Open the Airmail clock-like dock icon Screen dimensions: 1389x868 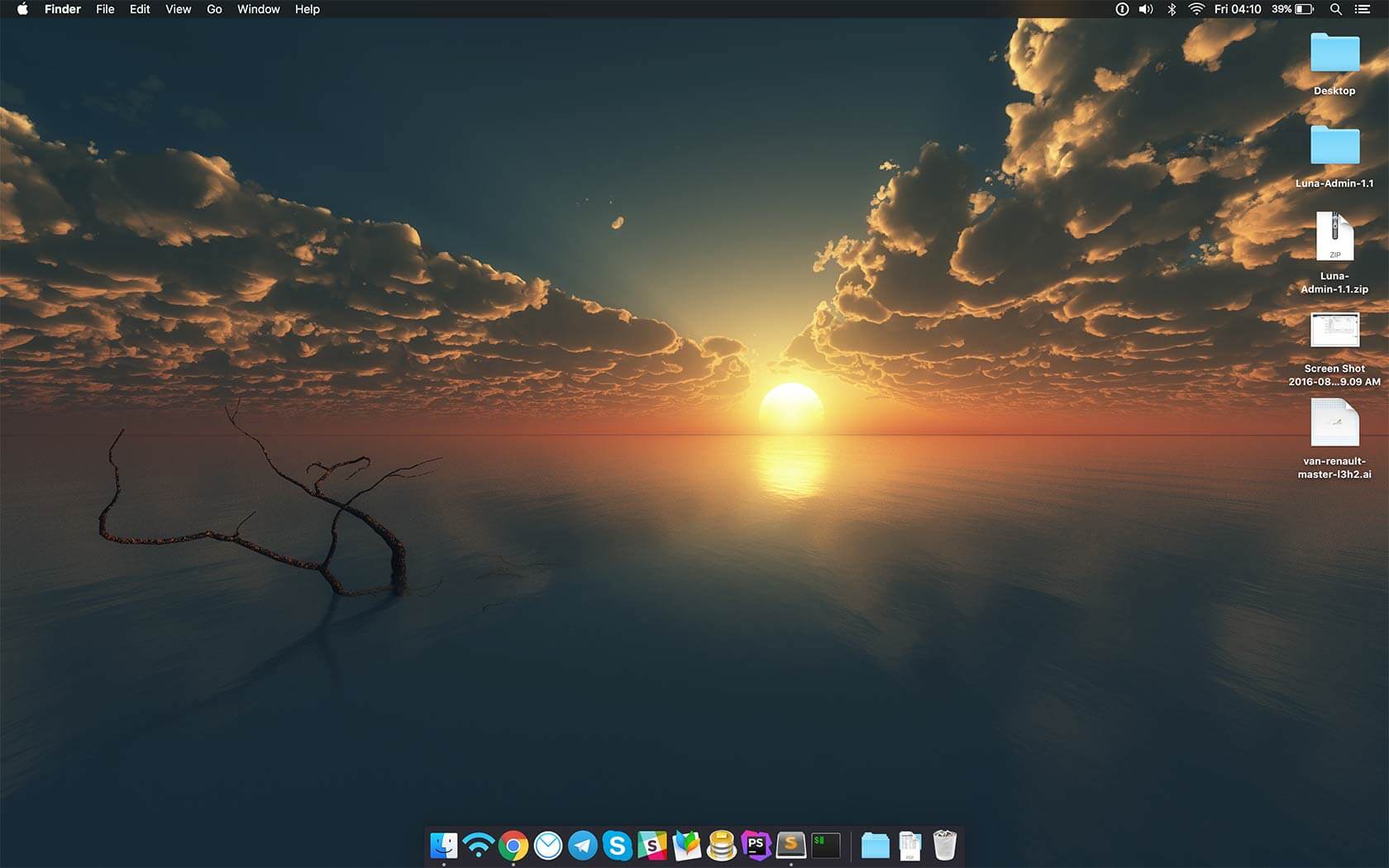click(x=548, y=846)
